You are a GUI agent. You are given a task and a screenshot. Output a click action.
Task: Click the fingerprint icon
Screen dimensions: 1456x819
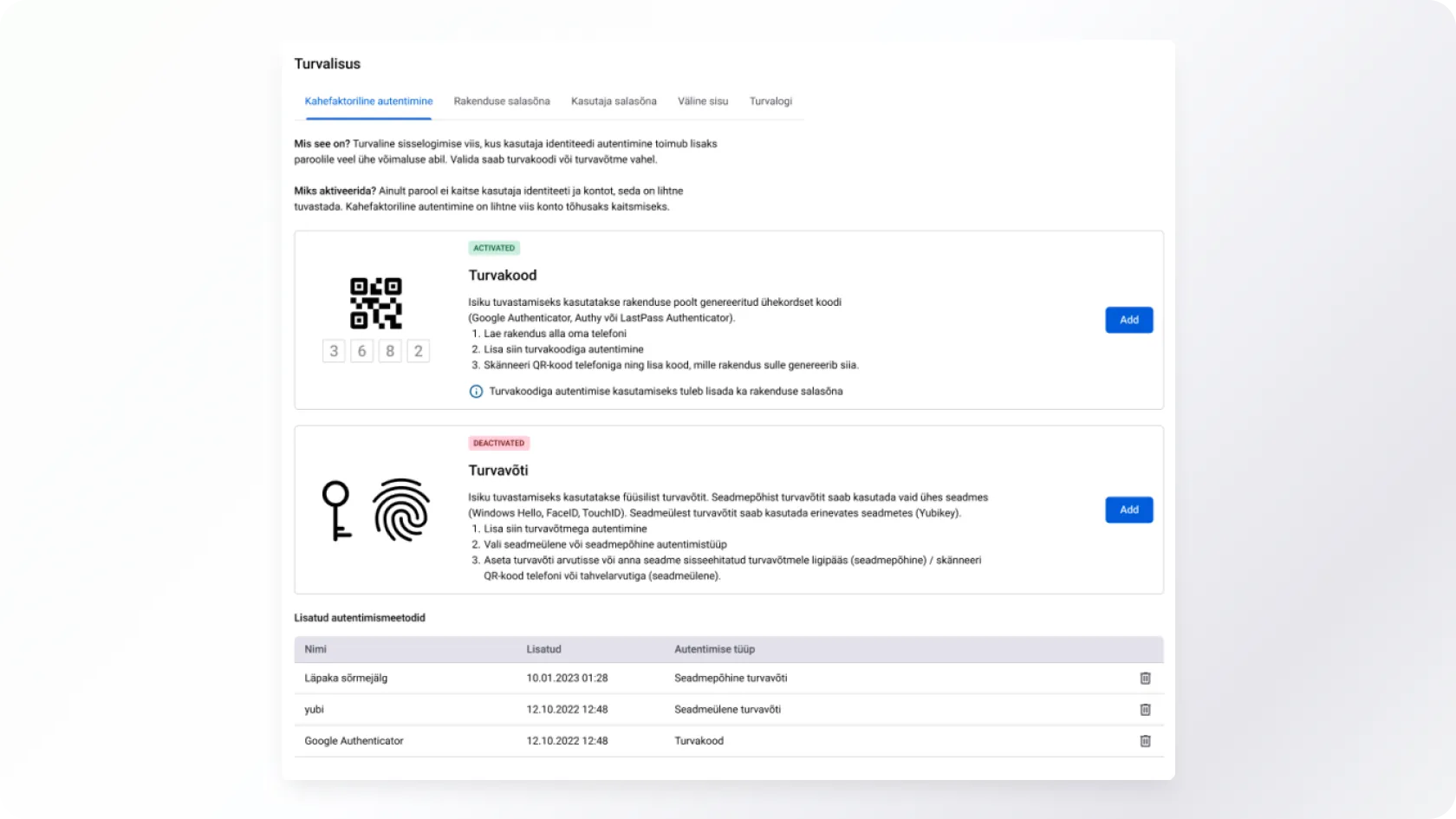click(401, 510)
